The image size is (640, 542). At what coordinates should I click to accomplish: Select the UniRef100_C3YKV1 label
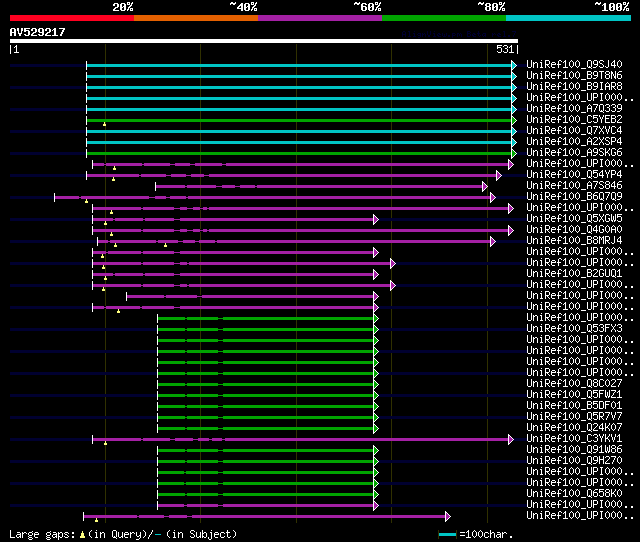pos(574,439)
